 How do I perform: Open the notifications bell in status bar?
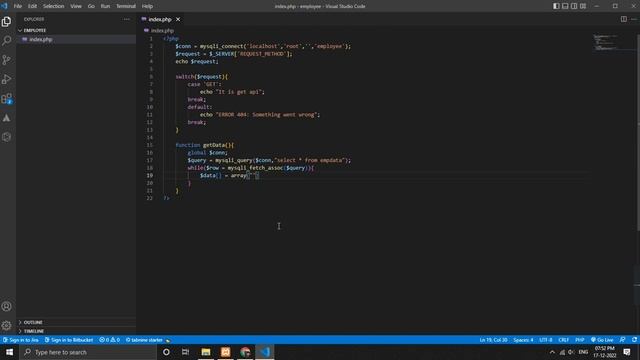coord(634,340)
